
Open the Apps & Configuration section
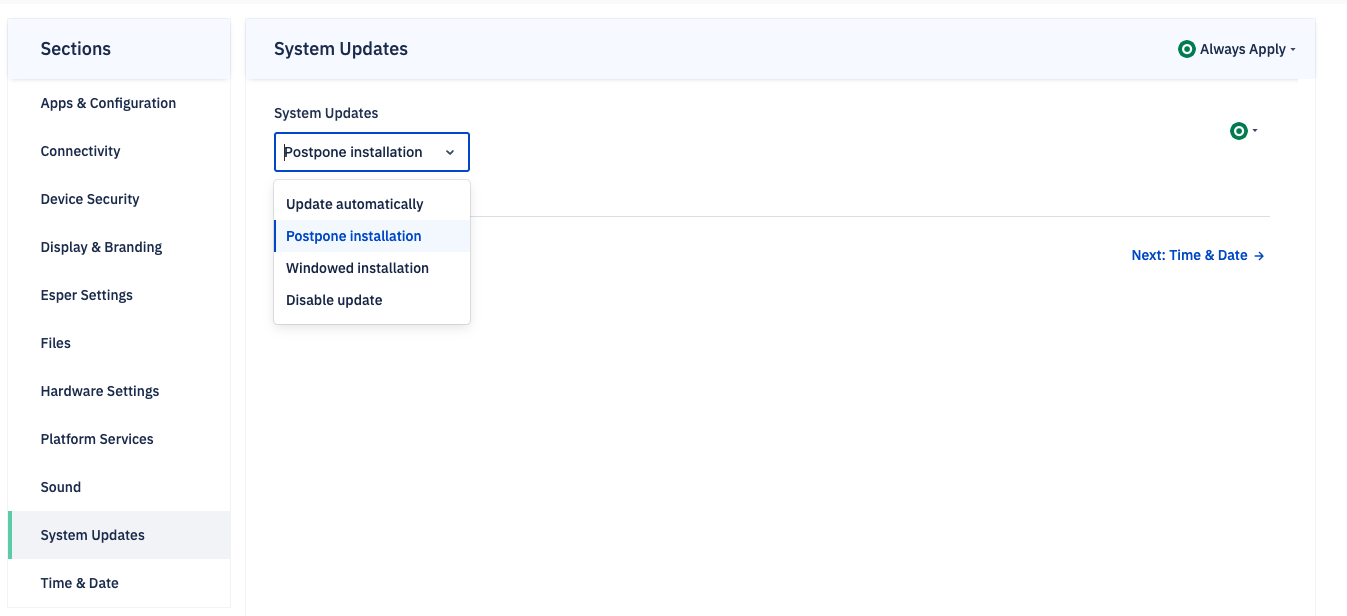[119, 103]
